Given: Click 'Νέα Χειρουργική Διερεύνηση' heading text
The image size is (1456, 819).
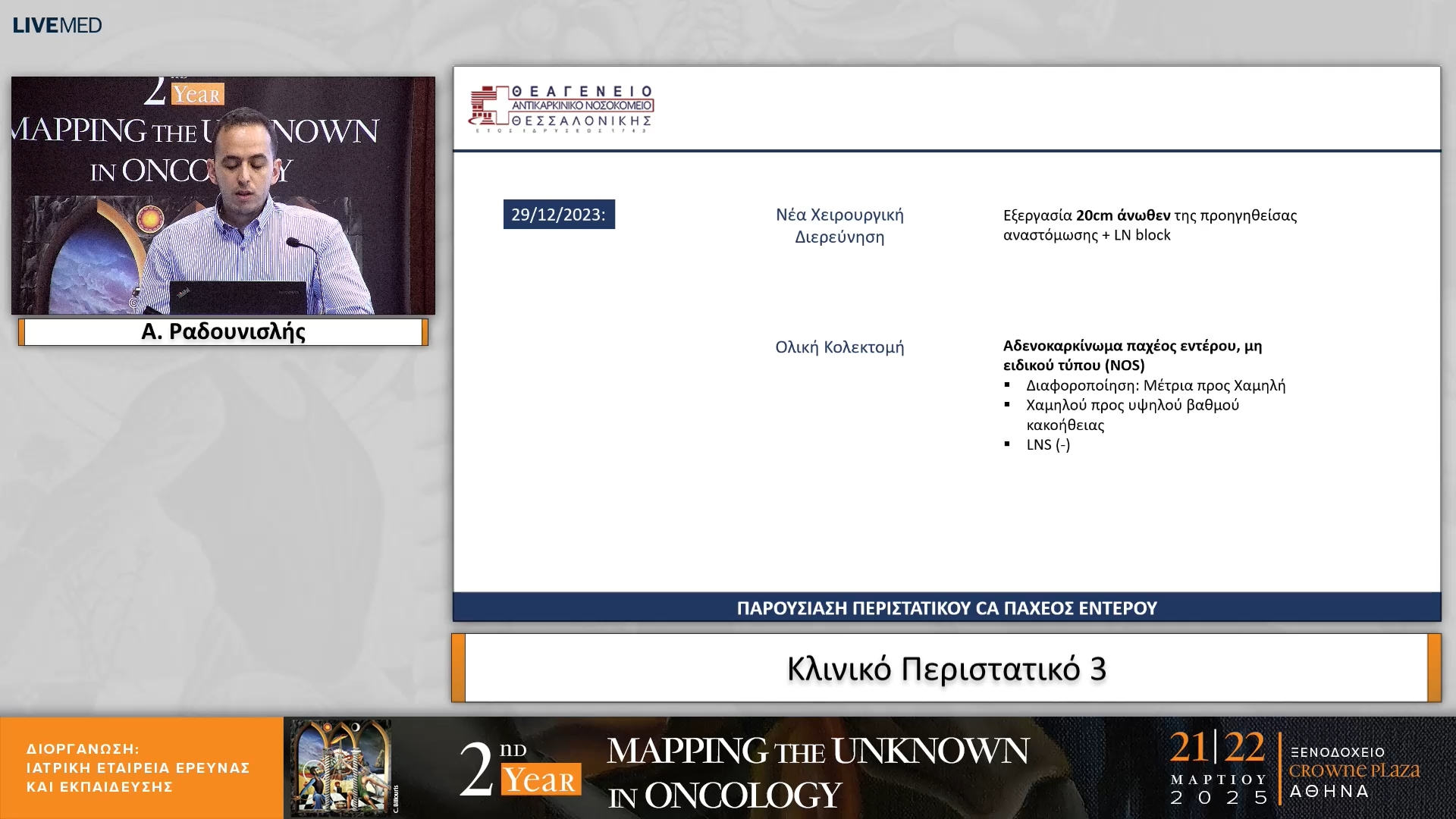Looking at the screenshot, I should tap(839, 226).
